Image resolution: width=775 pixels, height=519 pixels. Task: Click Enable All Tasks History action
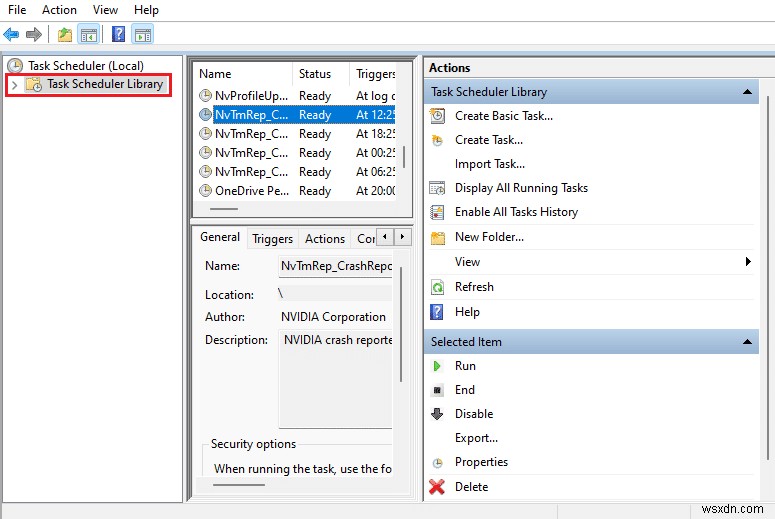[517, 212]
